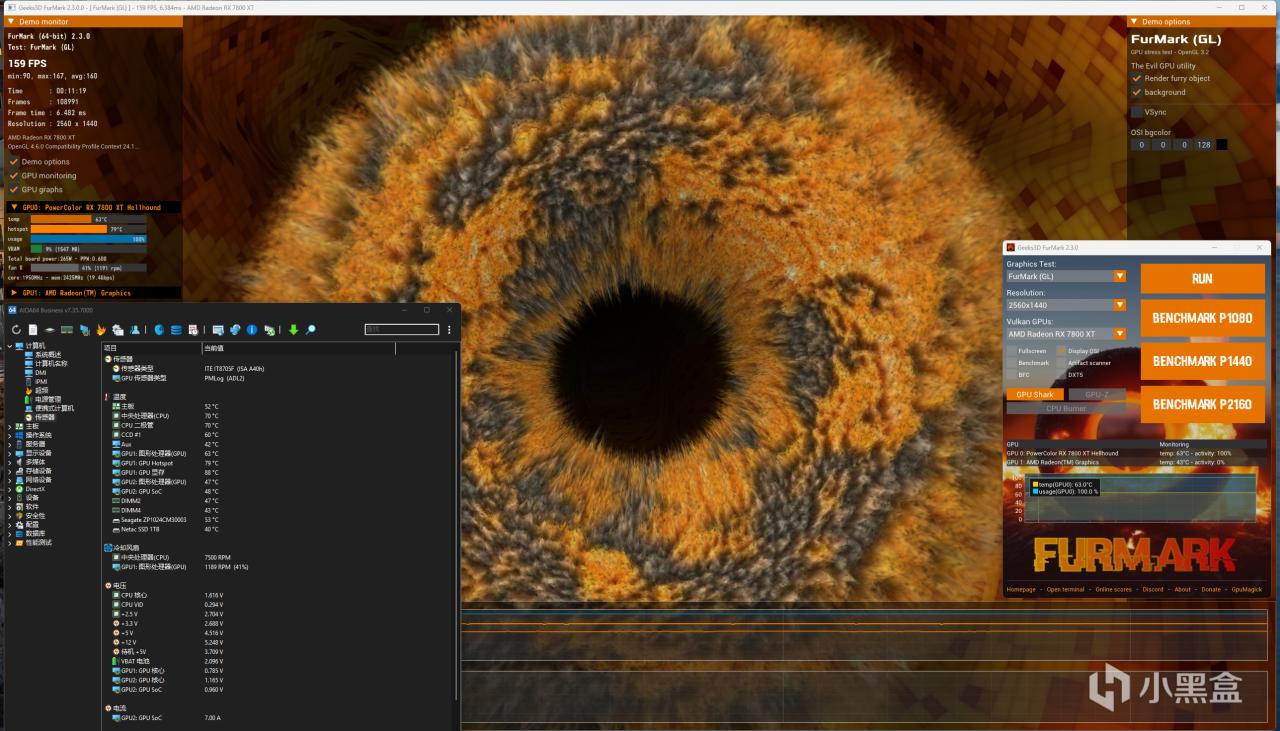This screenshot has width=1280, height=731.
Task: Click the green download arrow icon in AIDA64
Action: [294, 330]
